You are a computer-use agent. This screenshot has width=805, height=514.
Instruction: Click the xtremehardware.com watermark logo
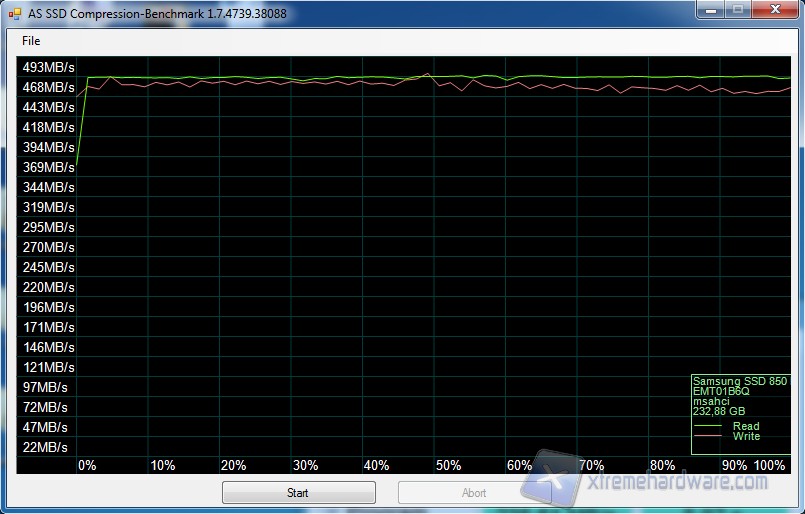[x=660, y=480]
